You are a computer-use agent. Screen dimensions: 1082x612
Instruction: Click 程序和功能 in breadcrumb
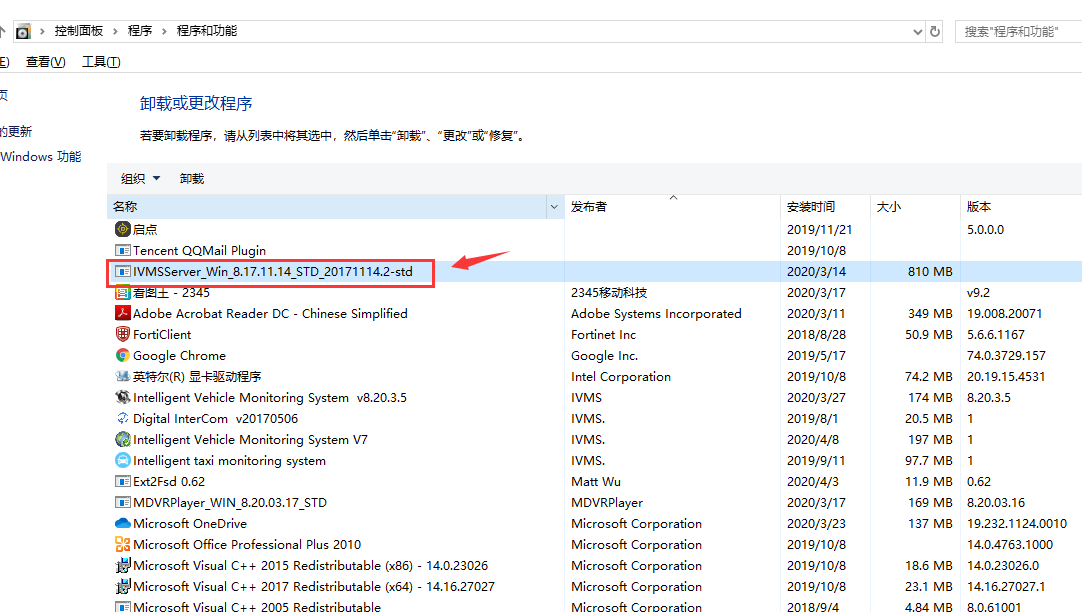pyautogui.click(x=207, y=31)
